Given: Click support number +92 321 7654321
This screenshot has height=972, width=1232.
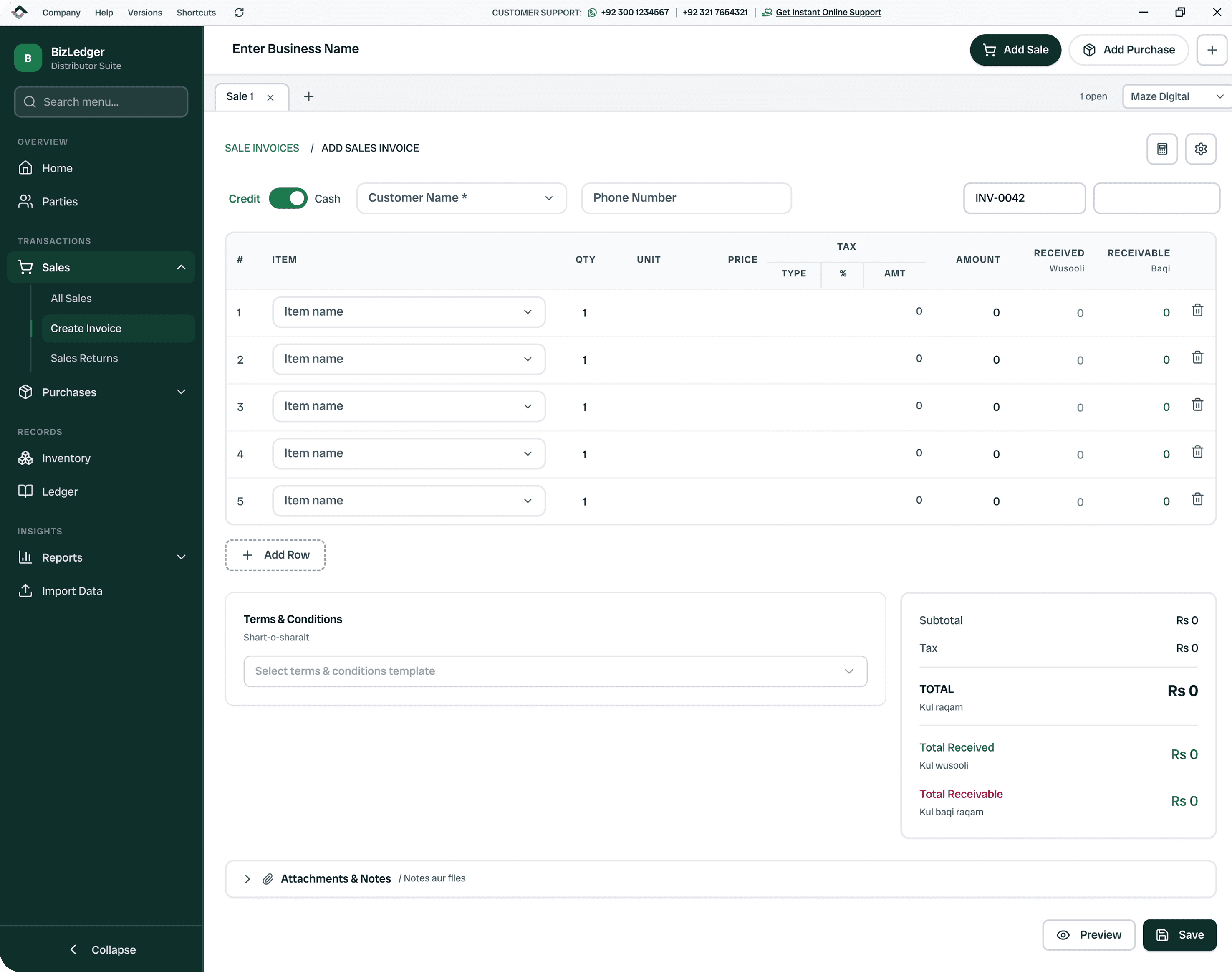Looking at the screenshot, I should [715, 13].
